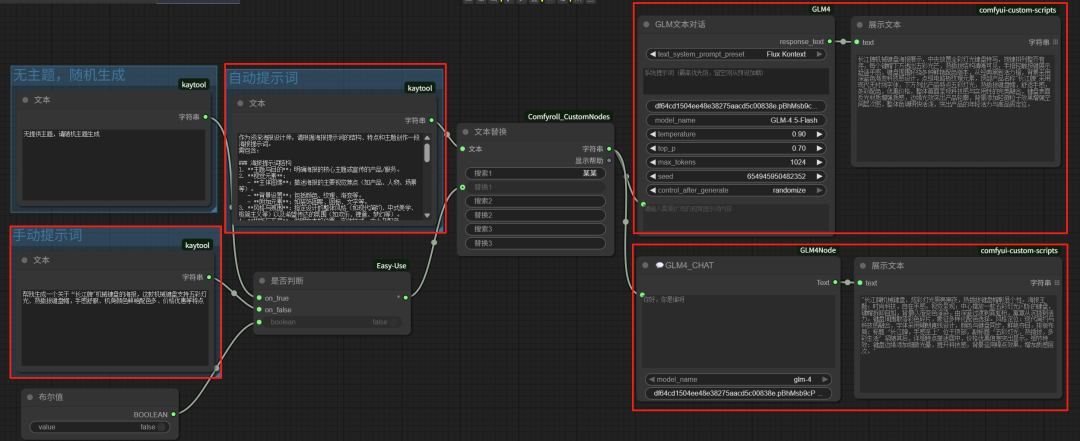Select next control_after_generate option with the right arrow
The width and height of the screenshot is (1080, 441).
coord(820,190)
